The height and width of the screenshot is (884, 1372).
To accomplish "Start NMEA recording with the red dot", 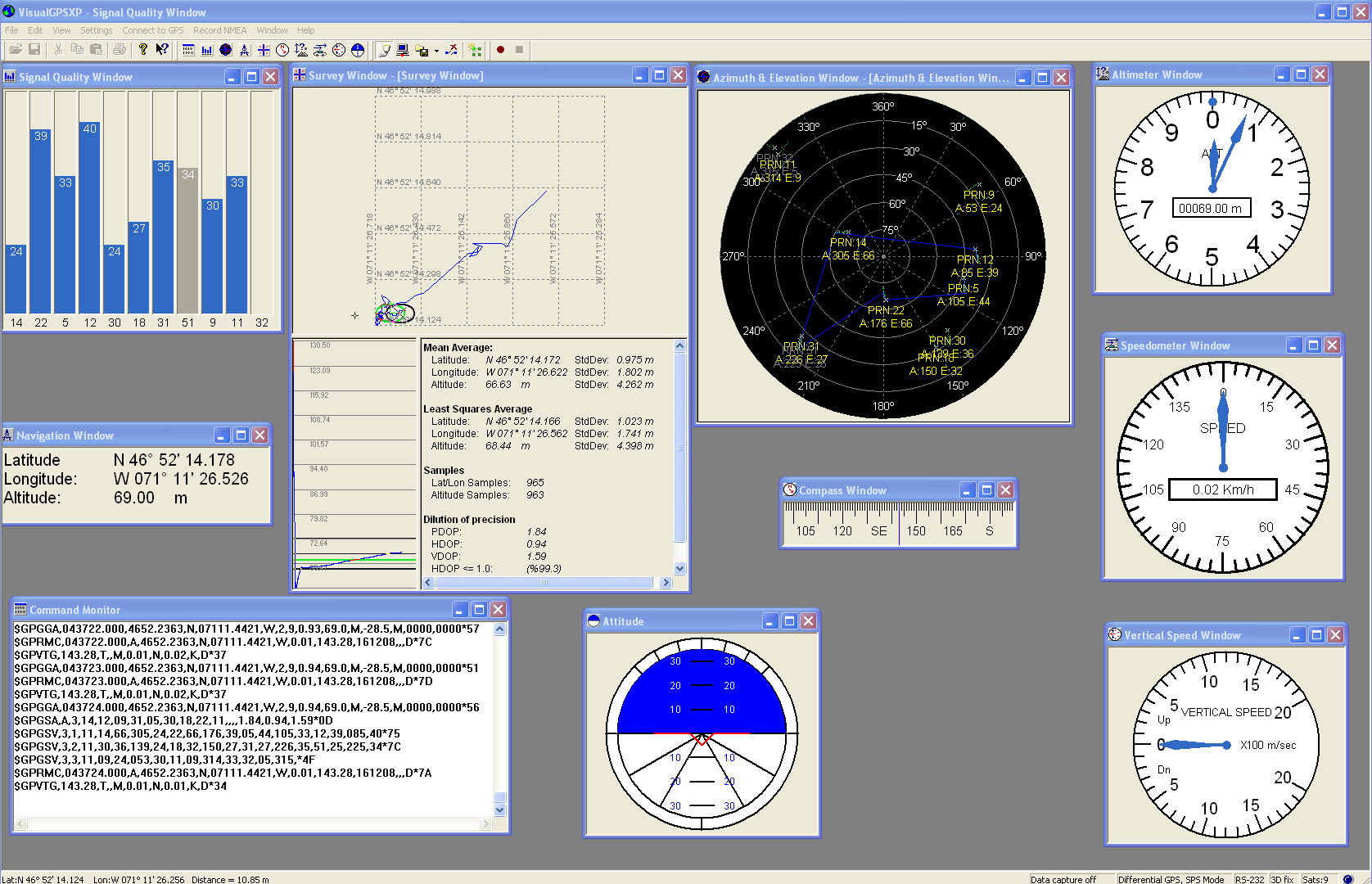I will pyautogui.click(x=500, y=50).
